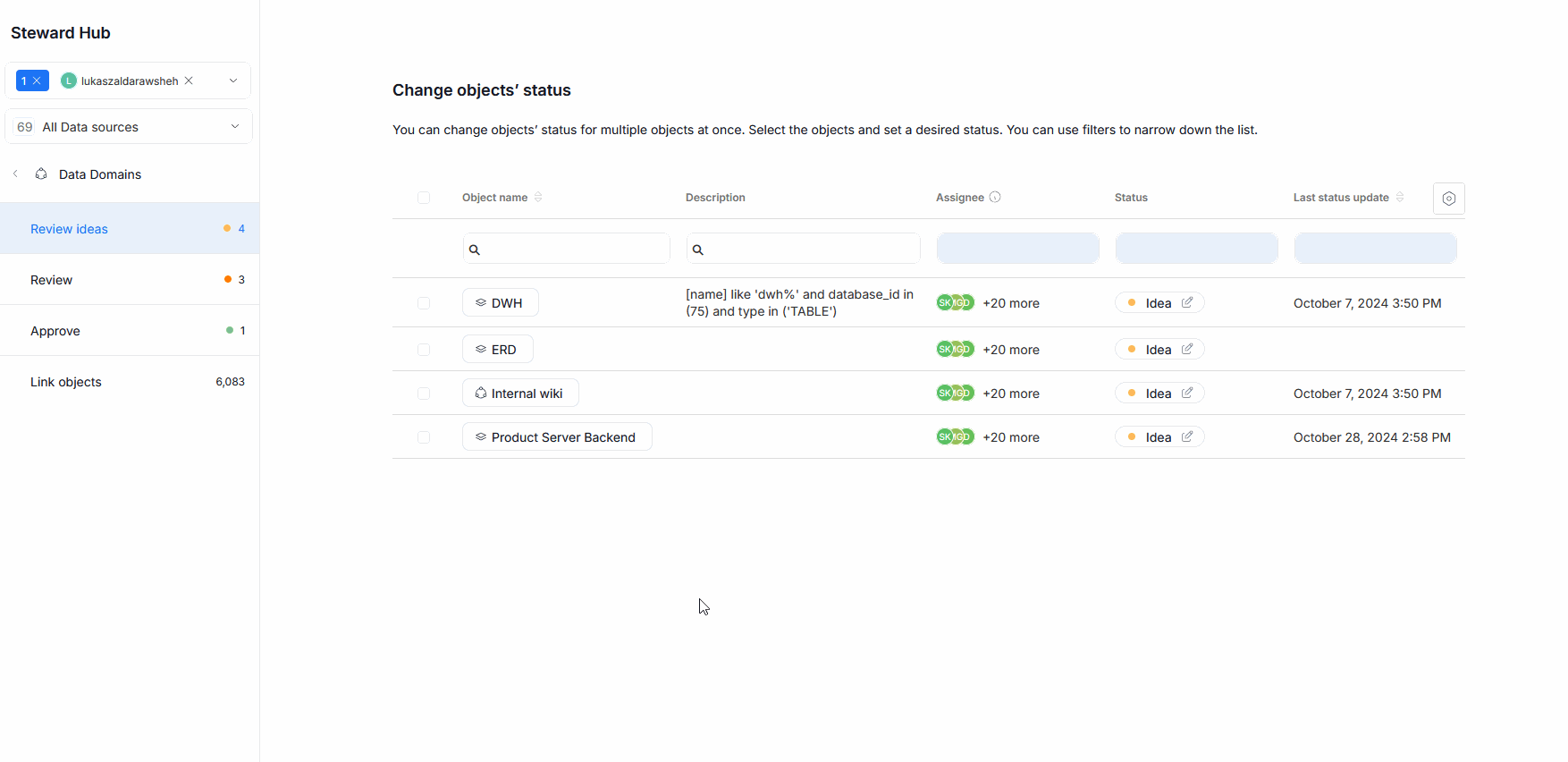Remove lukaszaldarawsheh from user filter
The height and width of the screenshot is (762, 1568).
189,80
